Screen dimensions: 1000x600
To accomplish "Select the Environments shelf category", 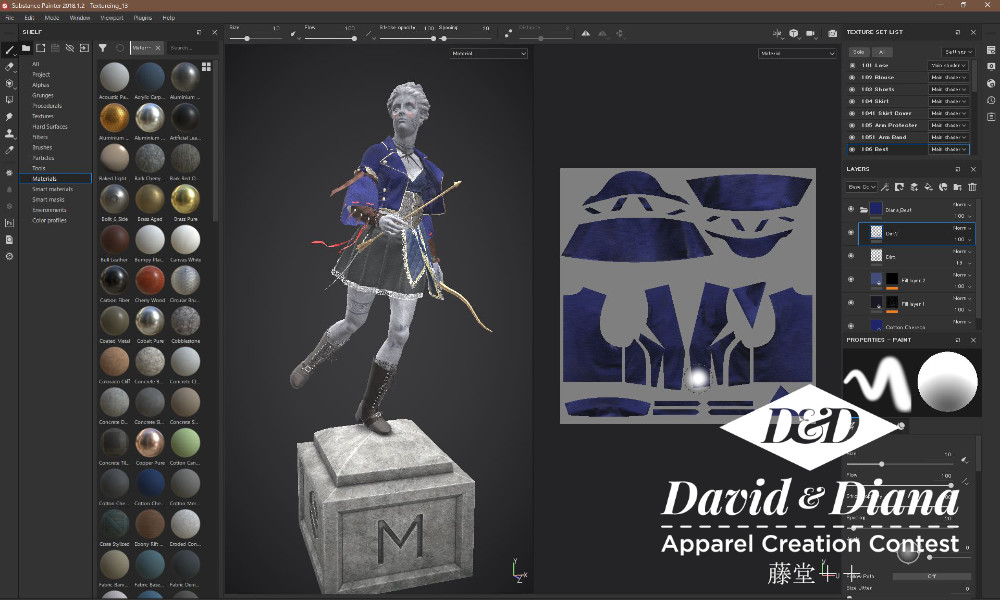I will coord(49,210).
